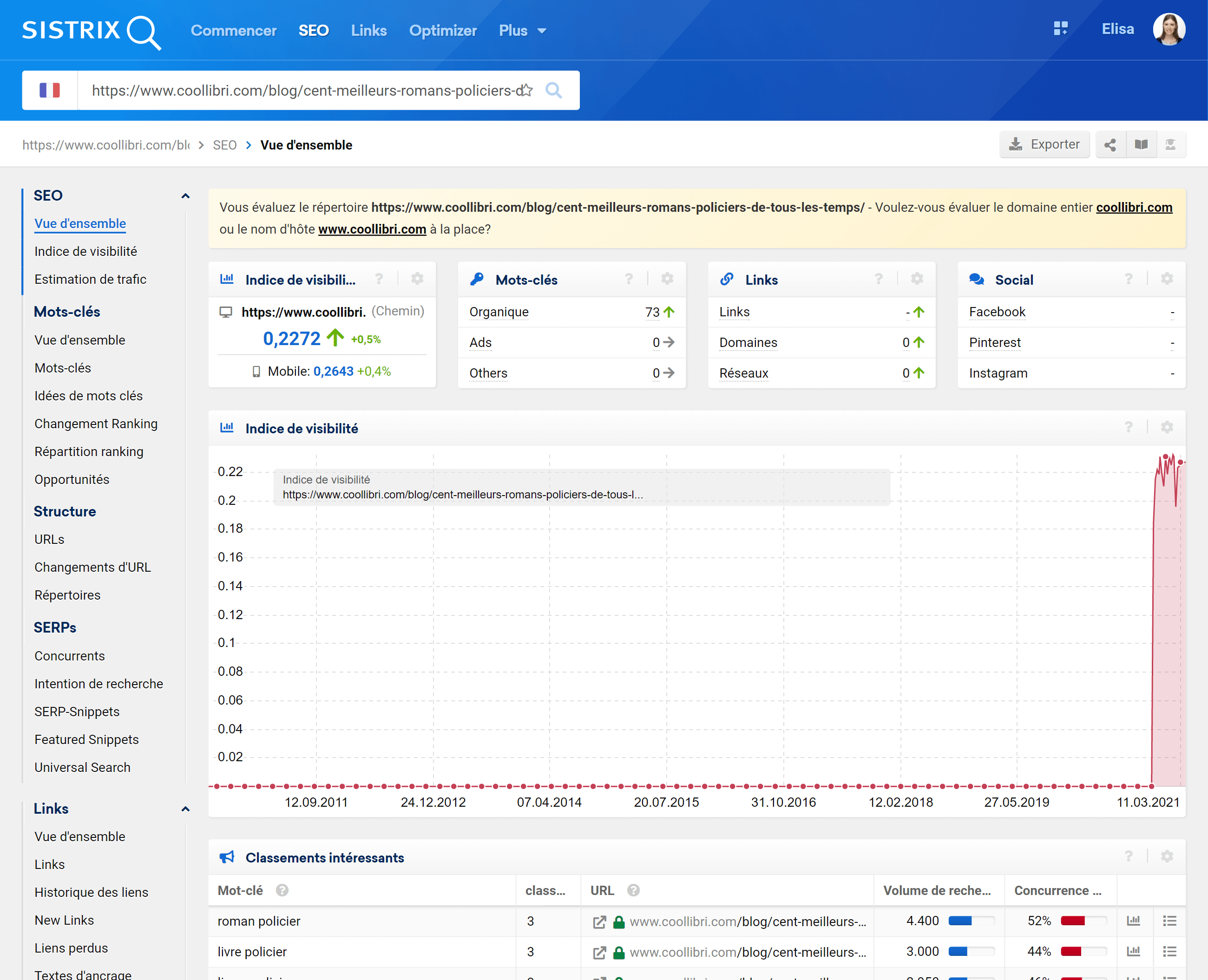Viewport: 1208px width, 980px height.
Task: Open settings gear of visibility chart panel
Action: click(x=1167, y=427)
